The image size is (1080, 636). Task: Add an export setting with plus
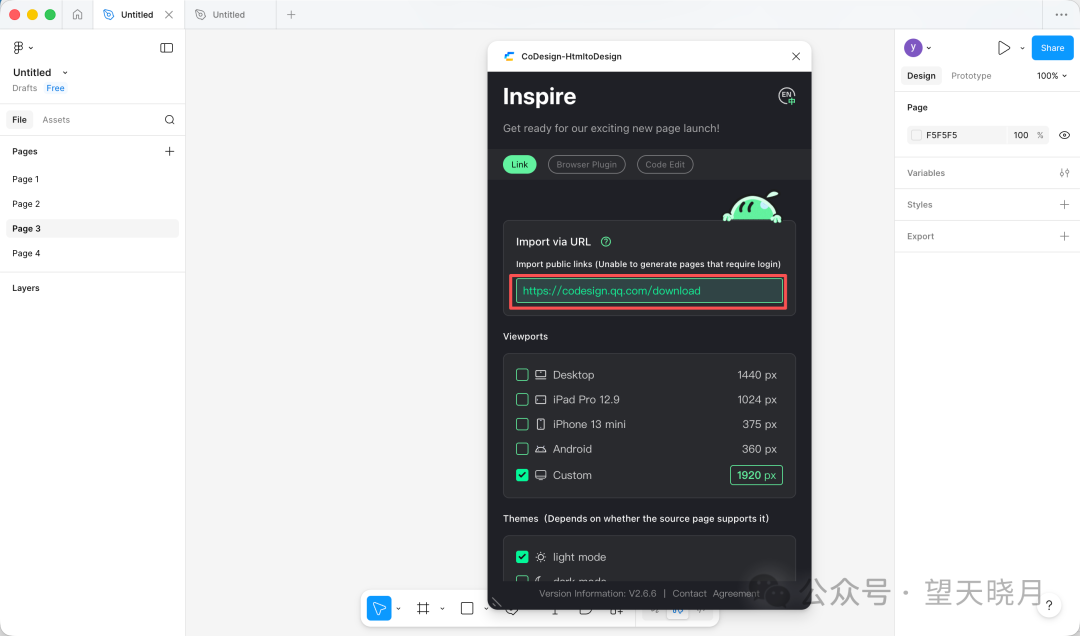click(1064, 236)
